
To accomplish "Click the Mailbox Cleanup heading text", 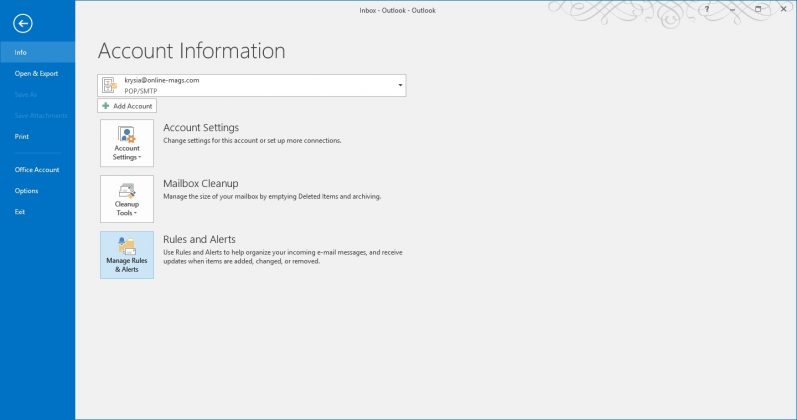I will [201, 184].
